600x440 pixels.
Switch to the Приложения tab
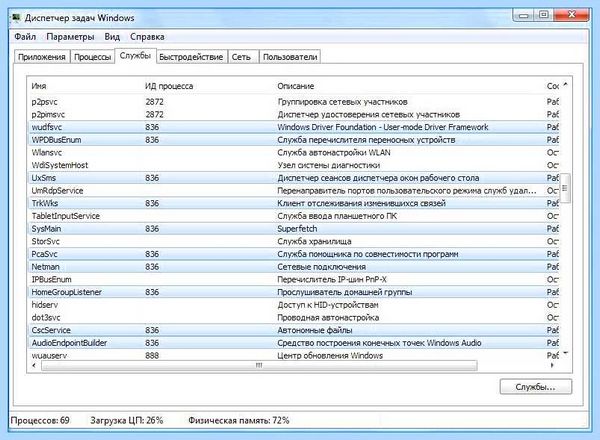coord(42,57)
